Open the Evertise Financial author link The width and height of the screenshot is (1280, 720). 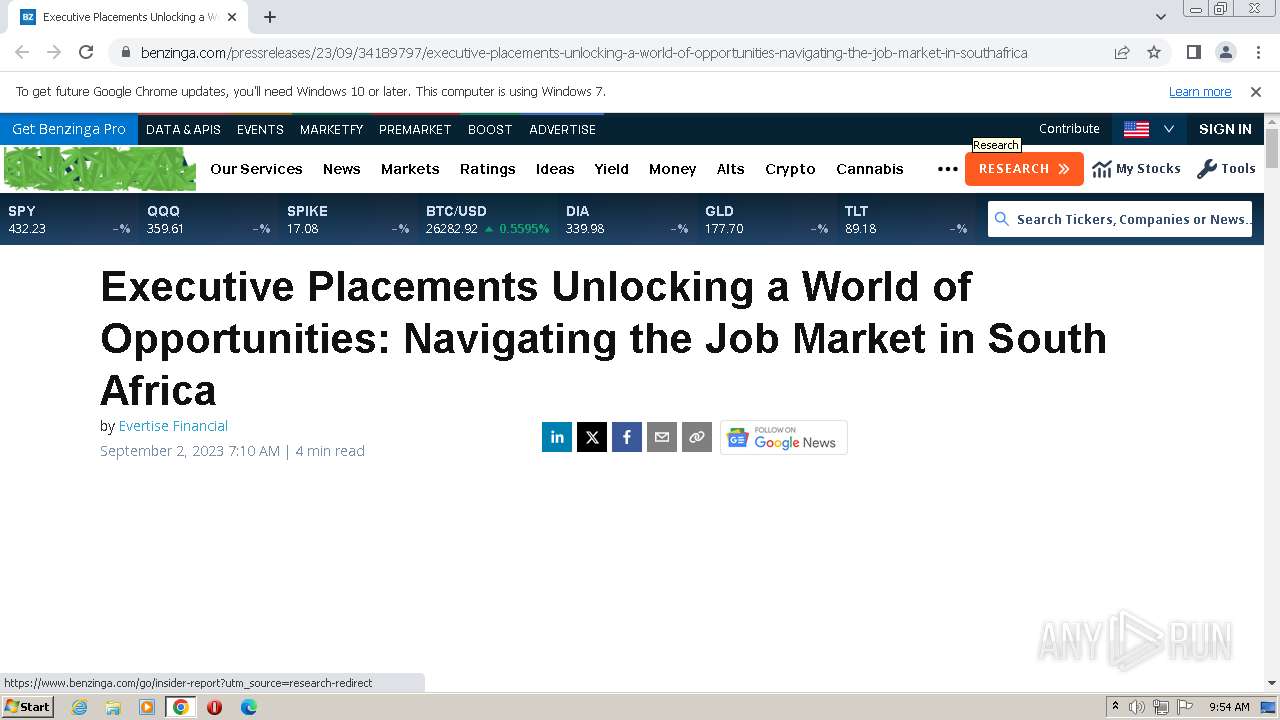(x=173, y=426)
